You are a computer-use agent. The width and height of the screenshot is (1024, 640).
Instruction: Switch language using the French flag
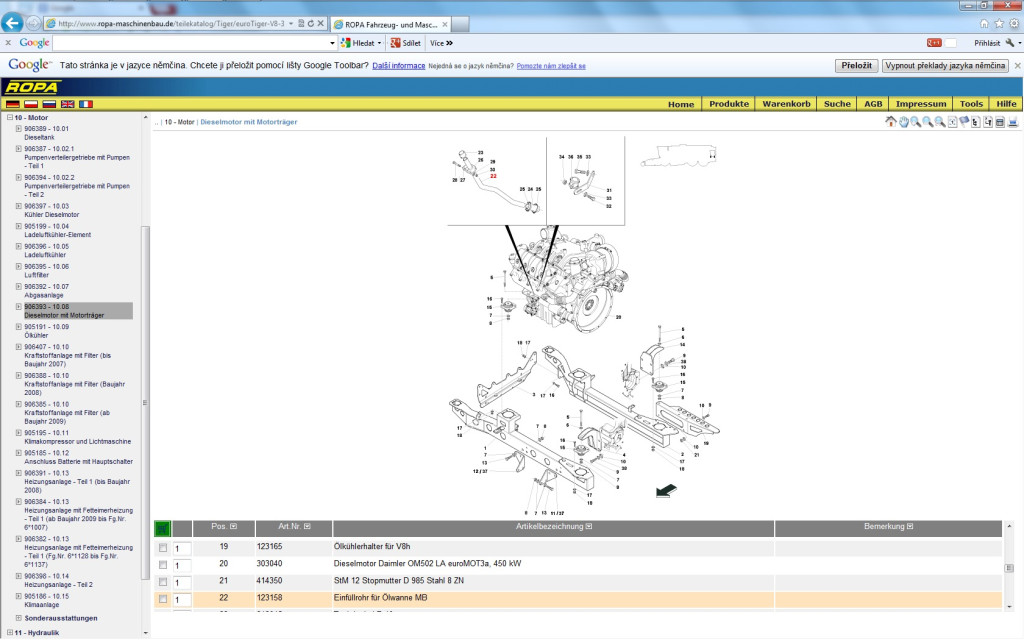pos(86,104)
